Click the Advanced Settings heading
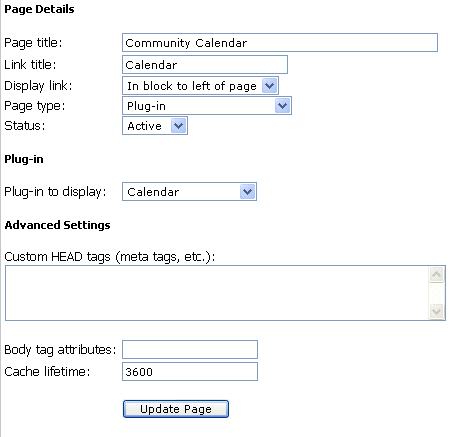This screenshot has width=456, height=437. tap(57, 225)
